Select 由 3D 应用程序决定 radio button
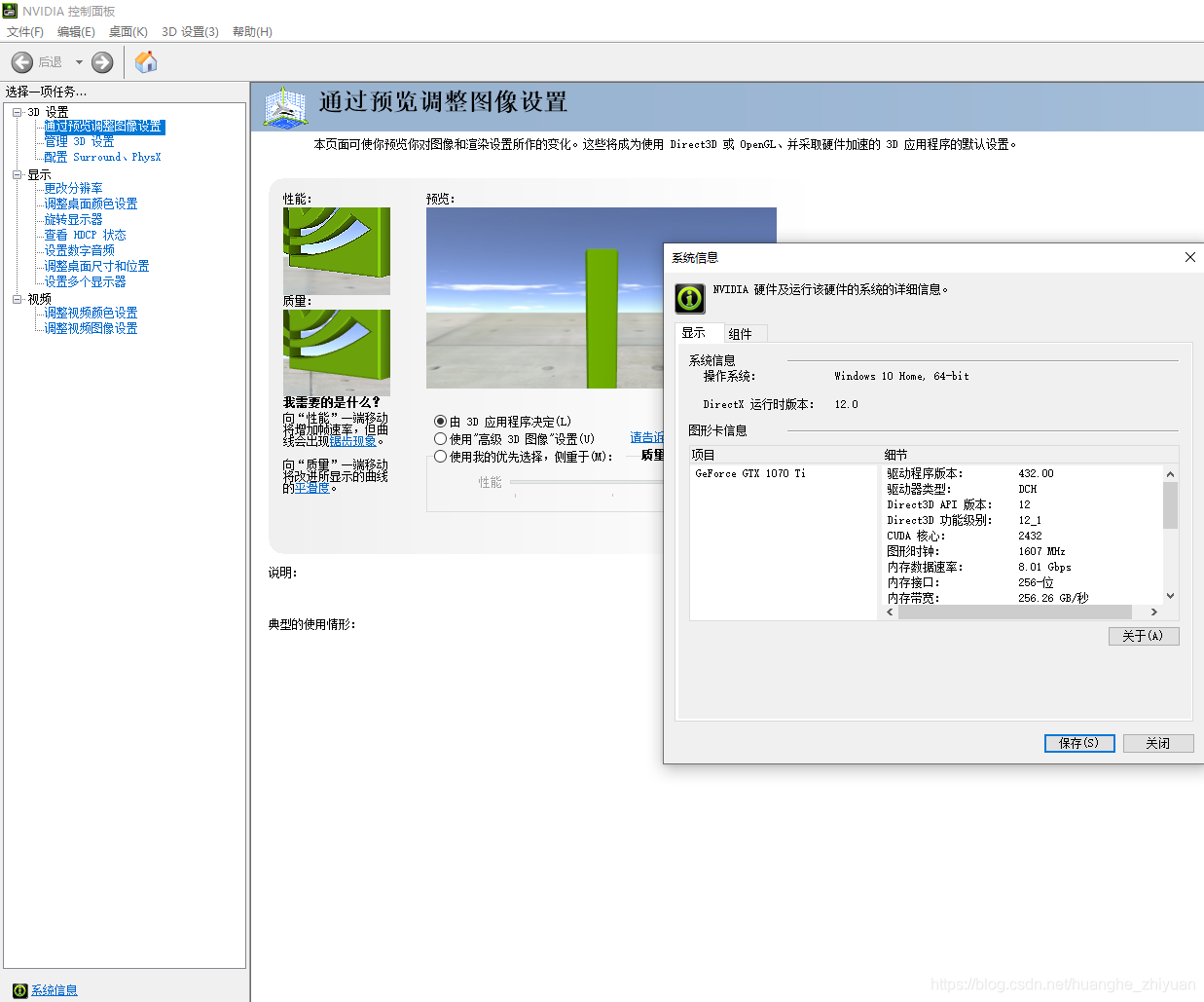 tap(440, 422)
